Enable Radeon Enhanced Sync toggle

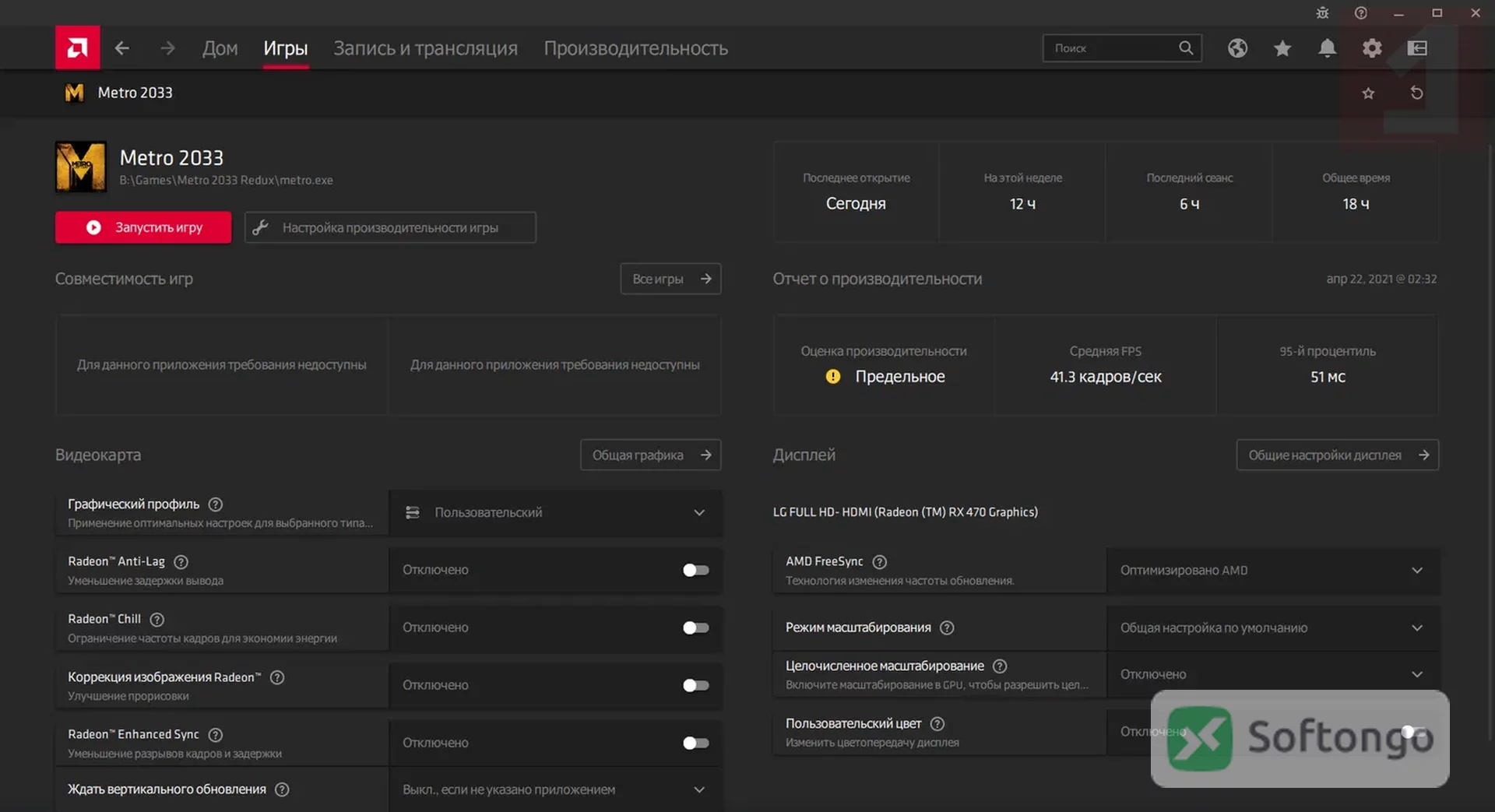click(x=696, y=743)
